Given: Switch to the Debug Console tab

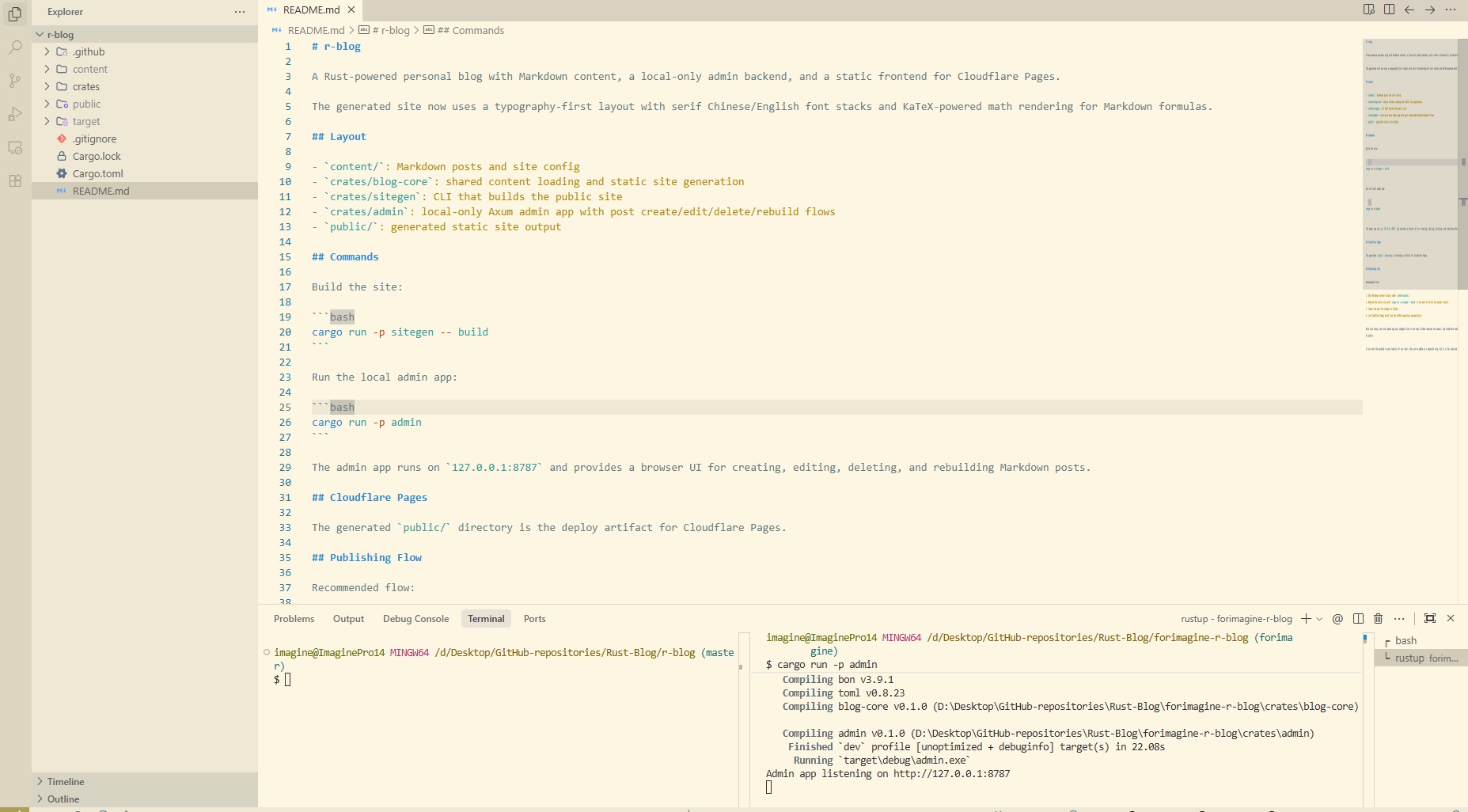Looking at the screenshot, I should (415, 619).
